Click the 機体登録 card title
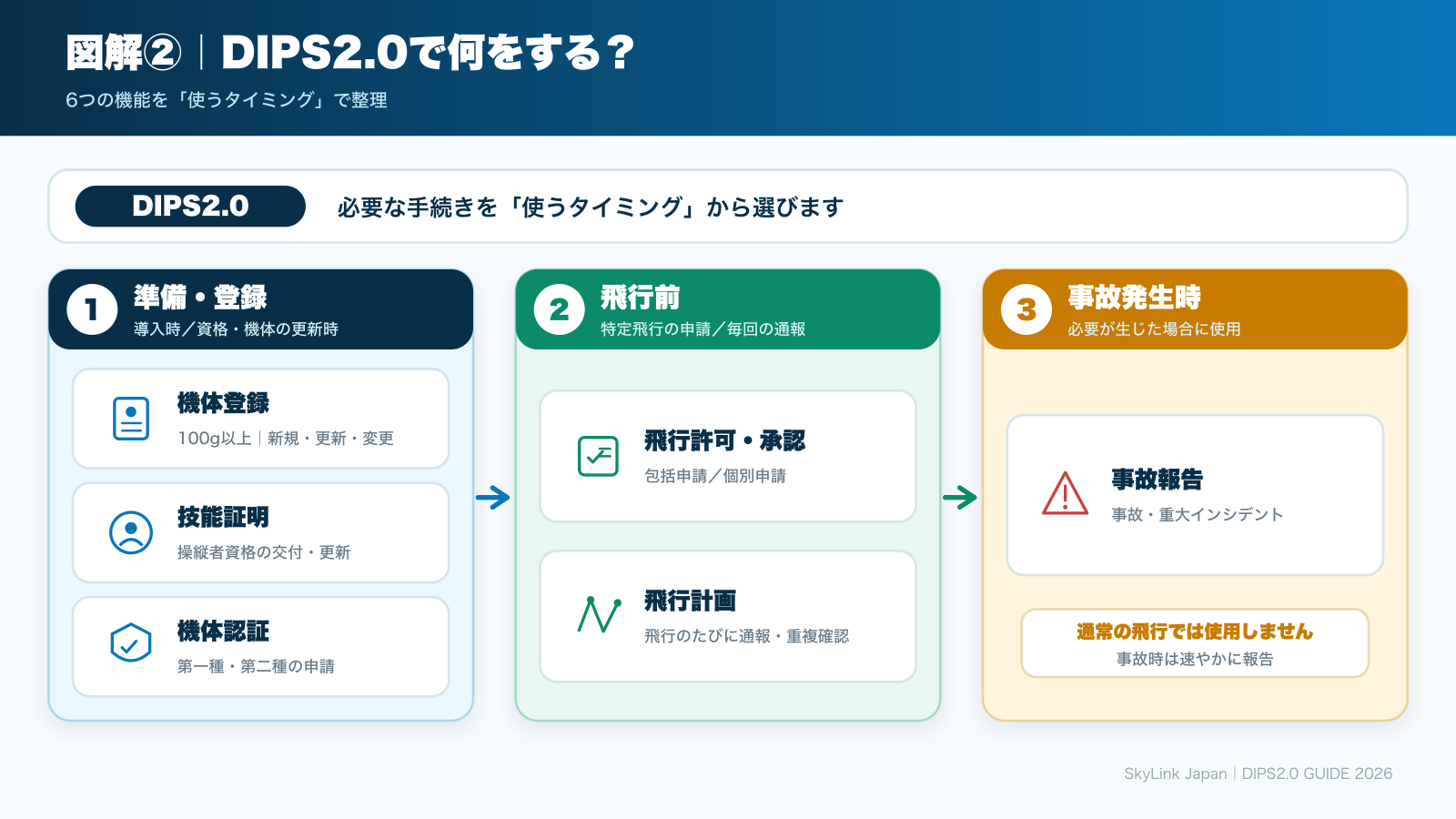The height and width of the screenshot is (819, 1456). [223, 403]
